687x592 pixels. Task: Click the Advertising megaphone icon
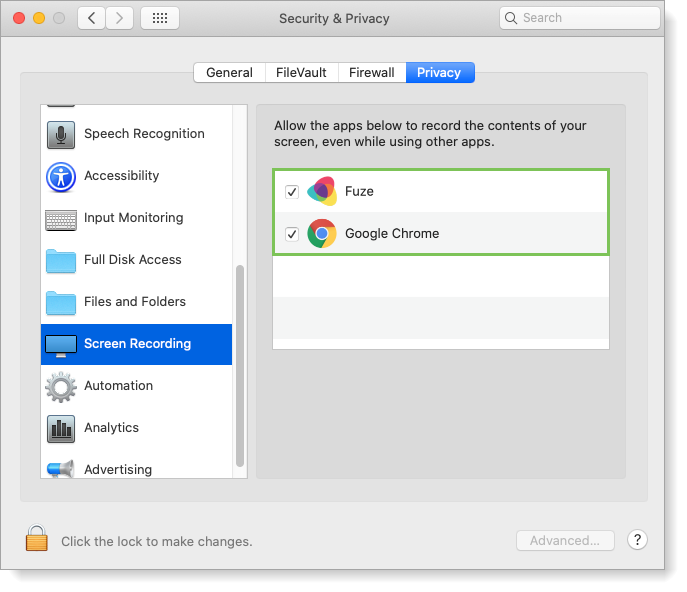(x=60, y=469)
